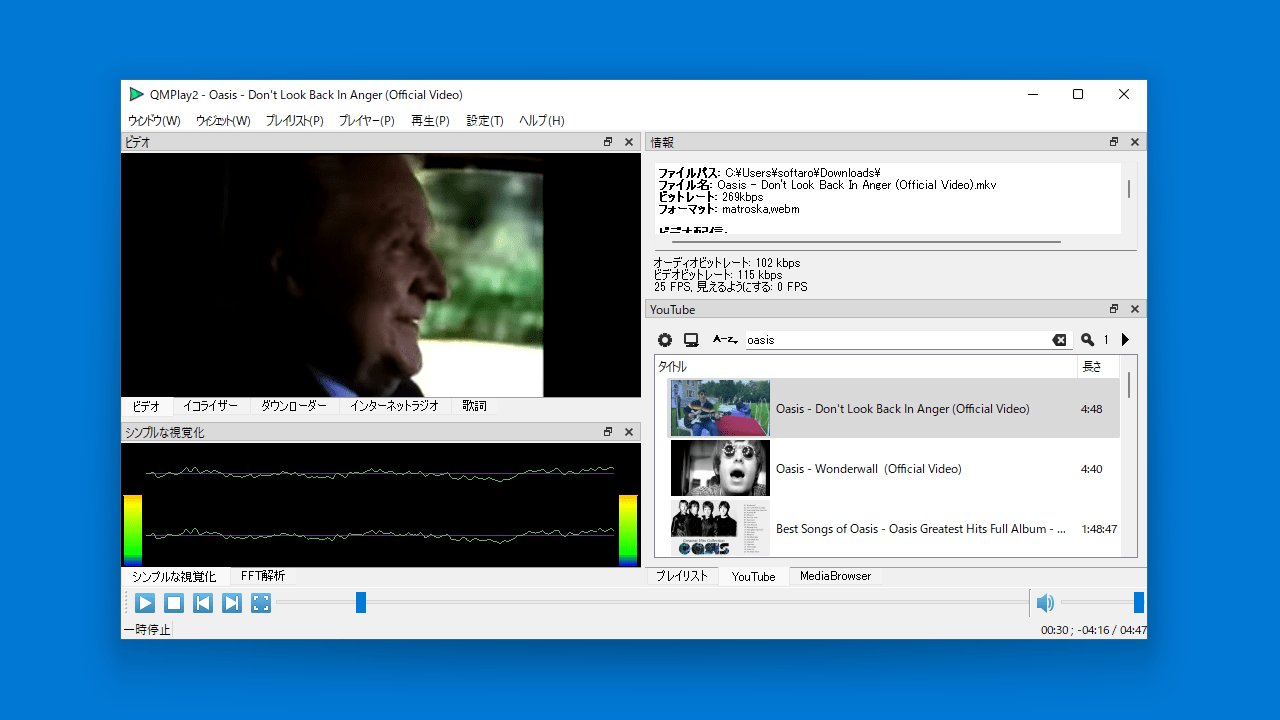Float the シンプルな視覚化 panel

click(608, 432)
